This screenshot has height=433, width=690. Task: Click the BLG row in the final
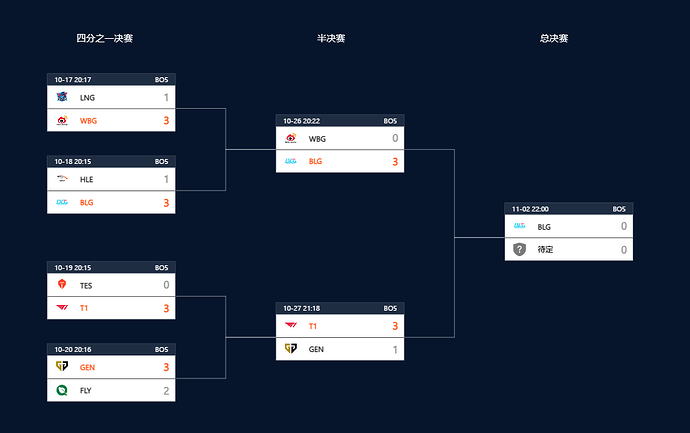tap(569, 226)
